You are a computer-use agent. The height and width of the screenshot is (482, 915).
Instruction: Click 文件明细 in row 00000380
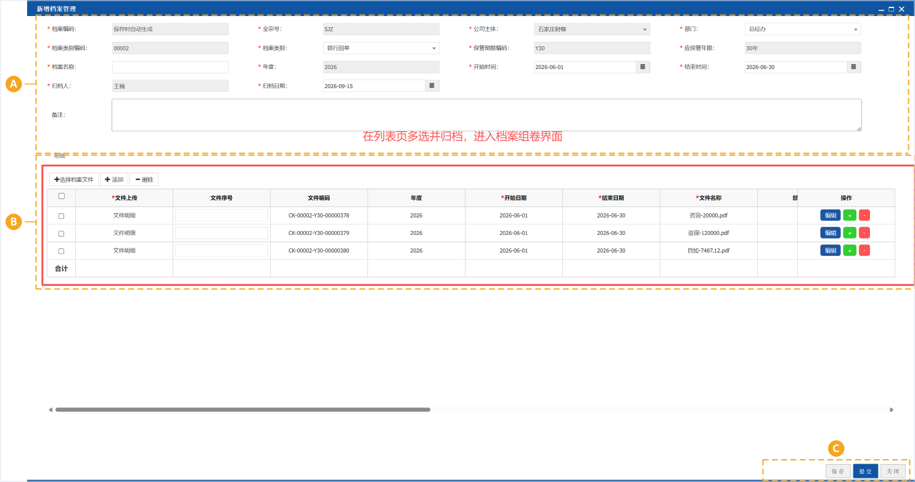coord(124,250)
